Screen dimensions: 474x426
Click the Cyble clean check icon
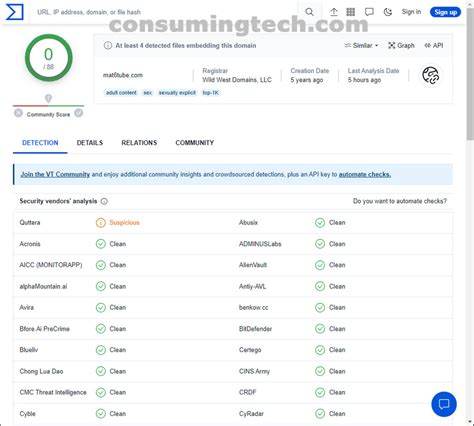pos(101,414)
